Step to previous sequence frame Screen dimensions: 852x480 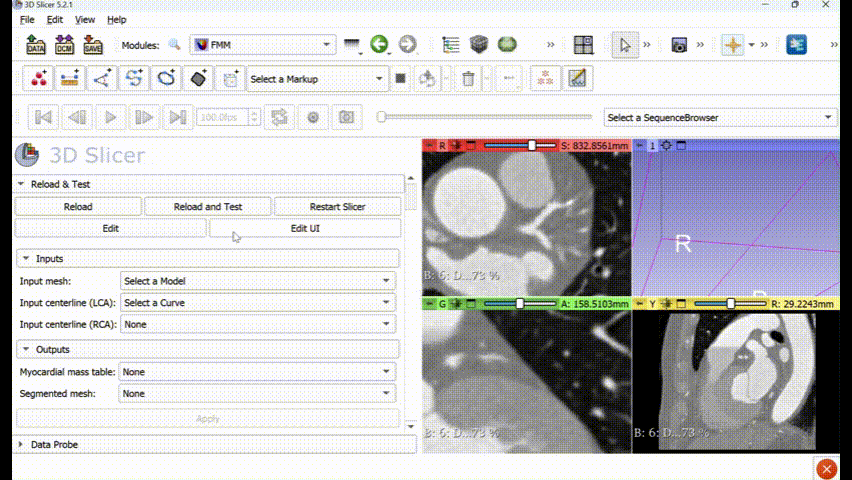77,117
